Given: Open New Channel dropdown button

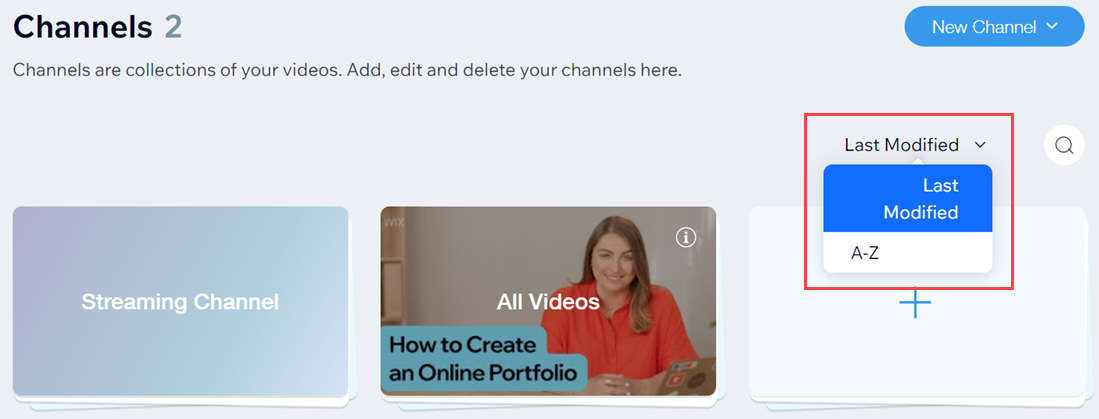Looking at the screenshot, I should [995, 27].
